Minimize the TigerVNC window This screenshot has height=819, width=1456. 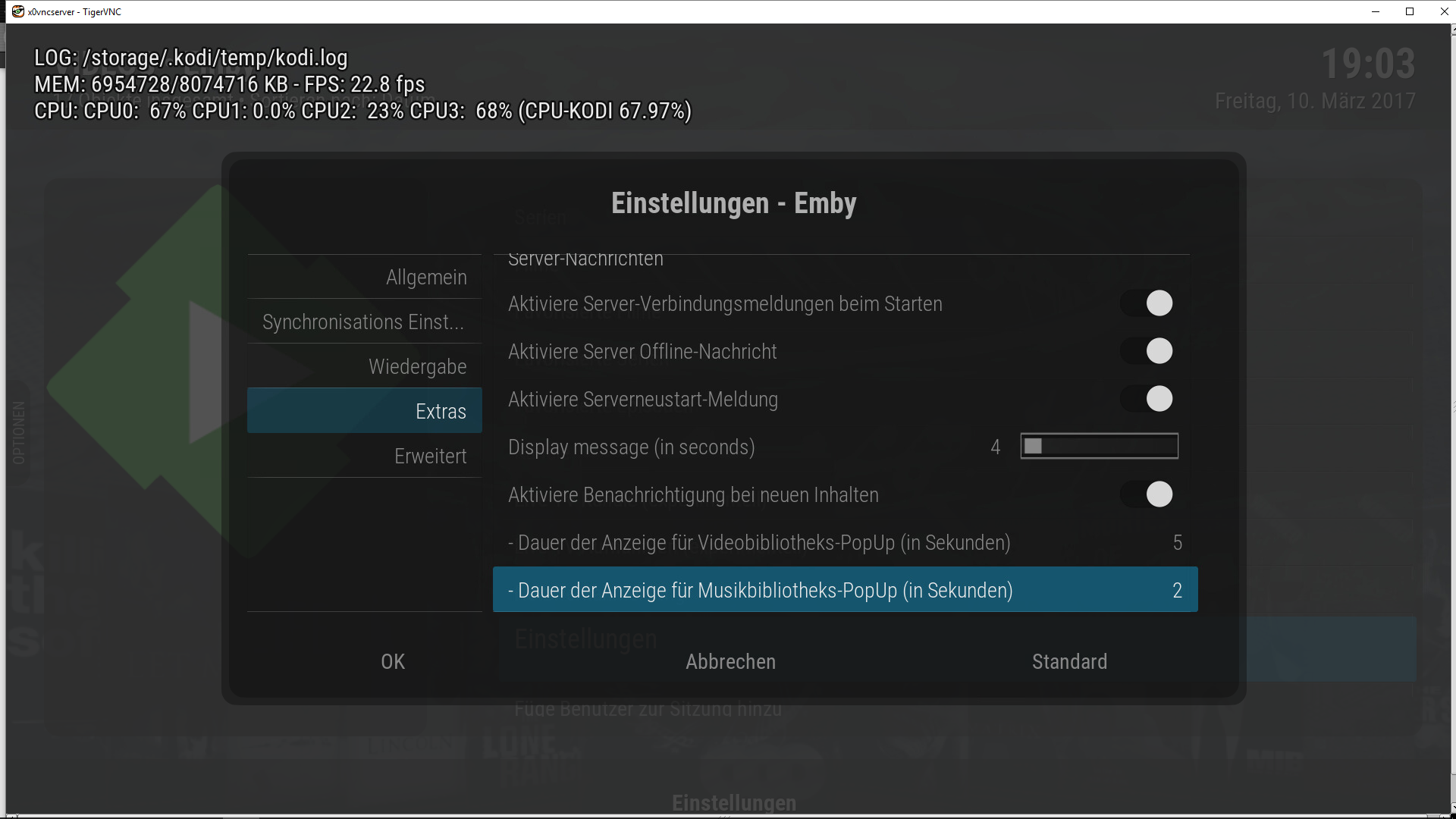tap(1376, 11)
